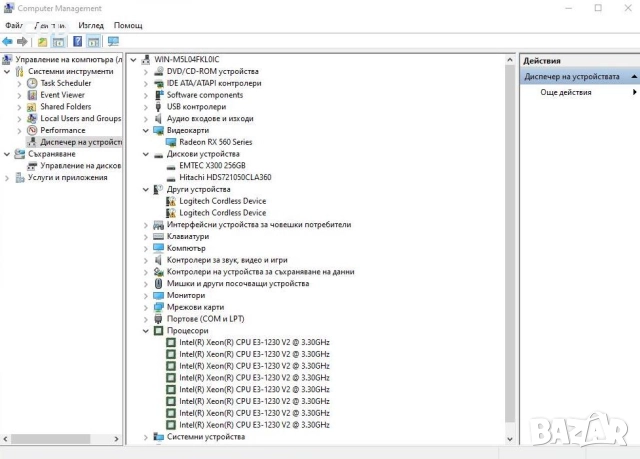This screenshot has width=640, height=459.
Task: Expand Услуги и приложения in left tree
Action: 8,177
